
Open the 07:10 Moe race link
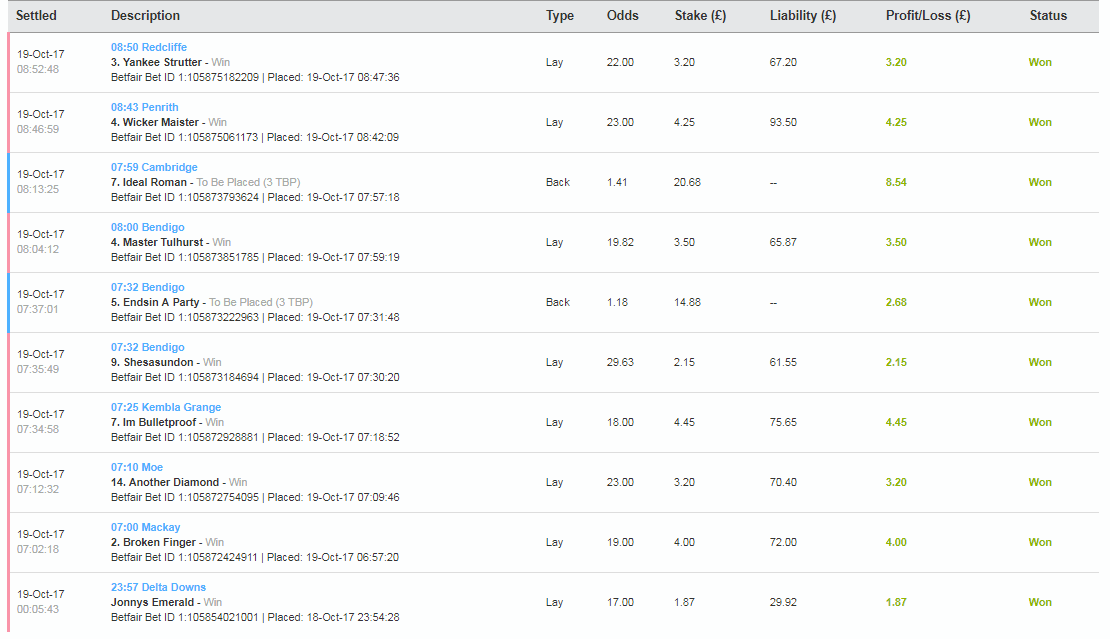click(137, 467)
